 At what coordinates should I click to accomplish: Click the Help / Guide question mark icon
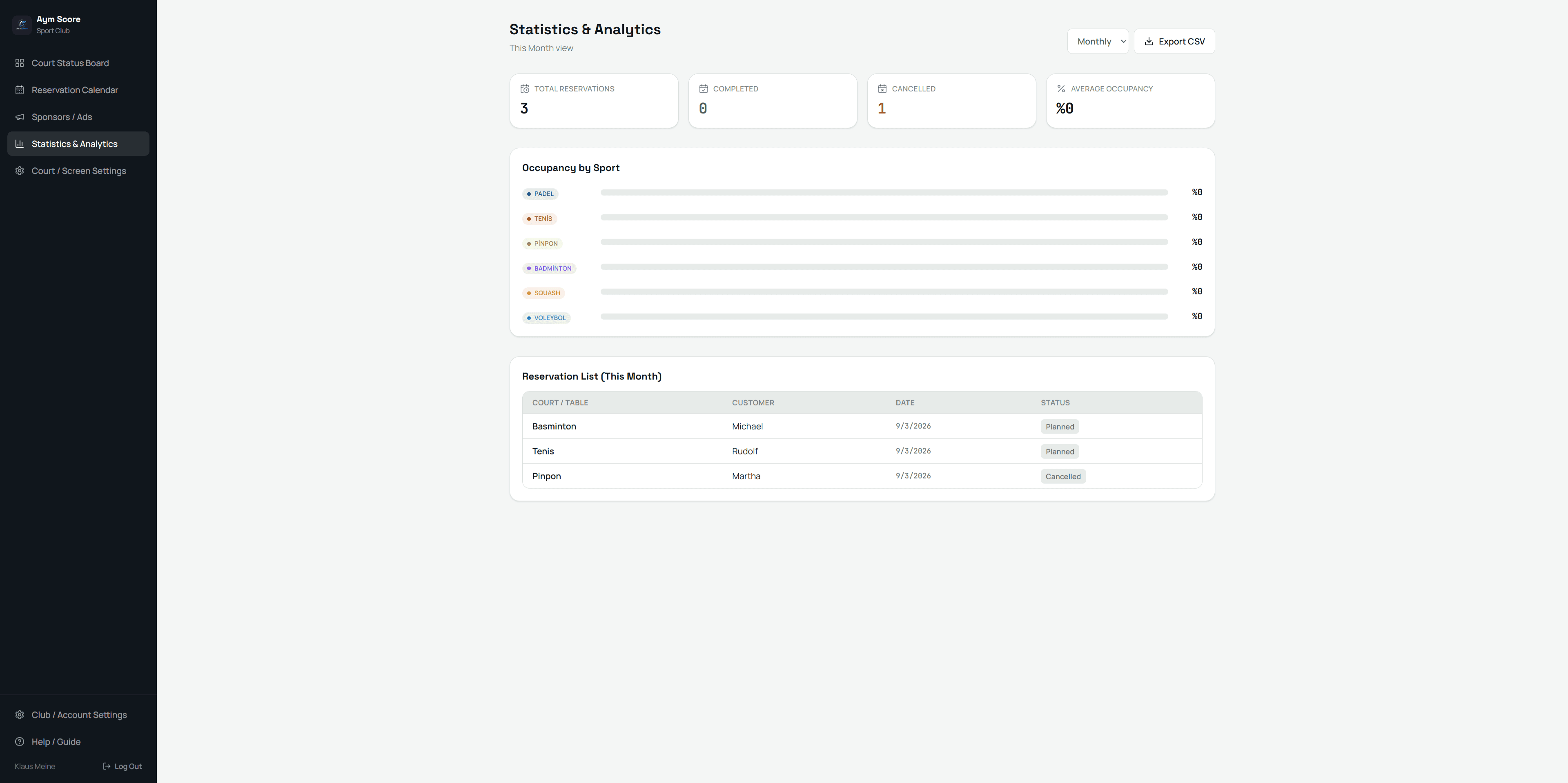point(20,742)
